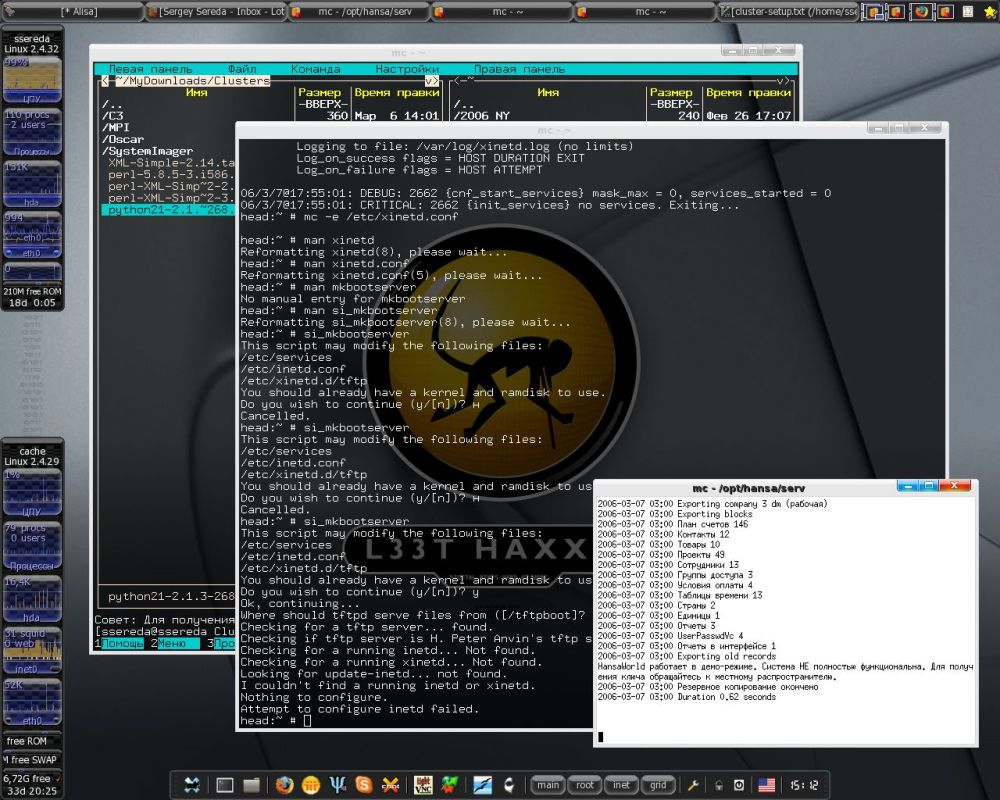Focus the mc - /opt/hansa/serv window title
1000x800 pixels.
[747, 488]
